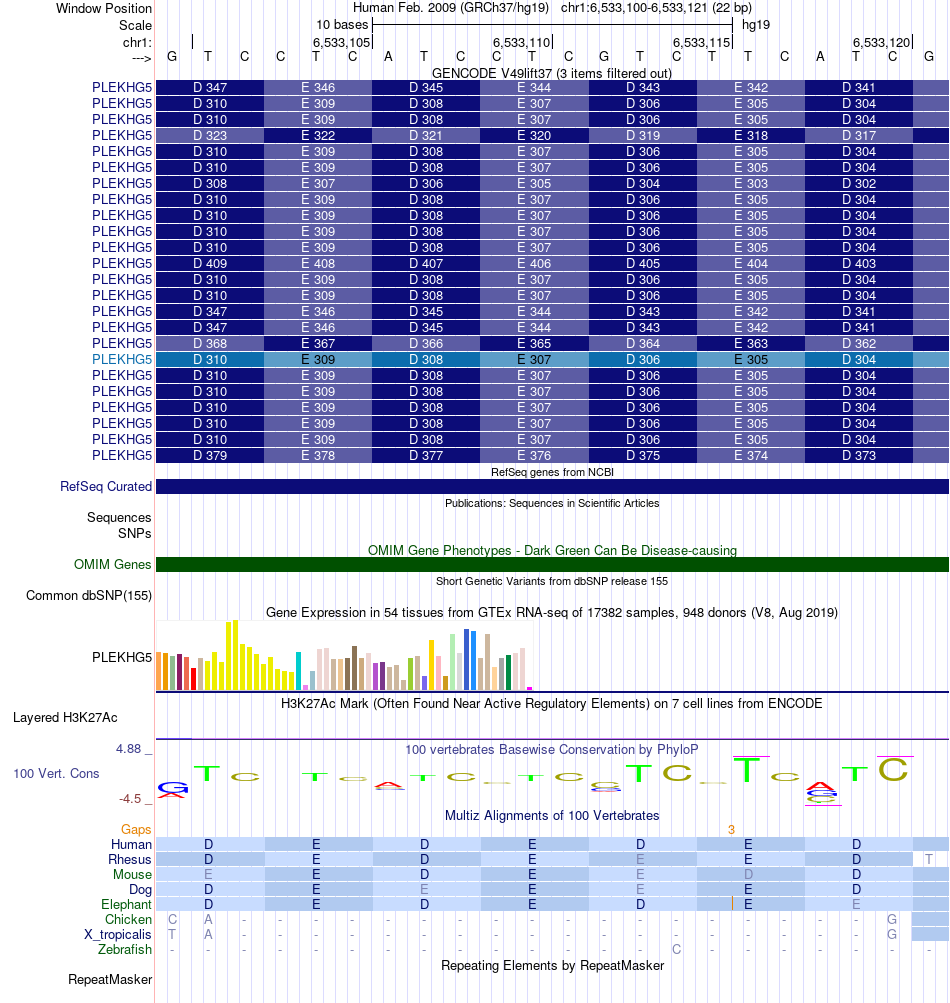Open Multiz Alignments of 100 Vertebrates title

point(552,816)
